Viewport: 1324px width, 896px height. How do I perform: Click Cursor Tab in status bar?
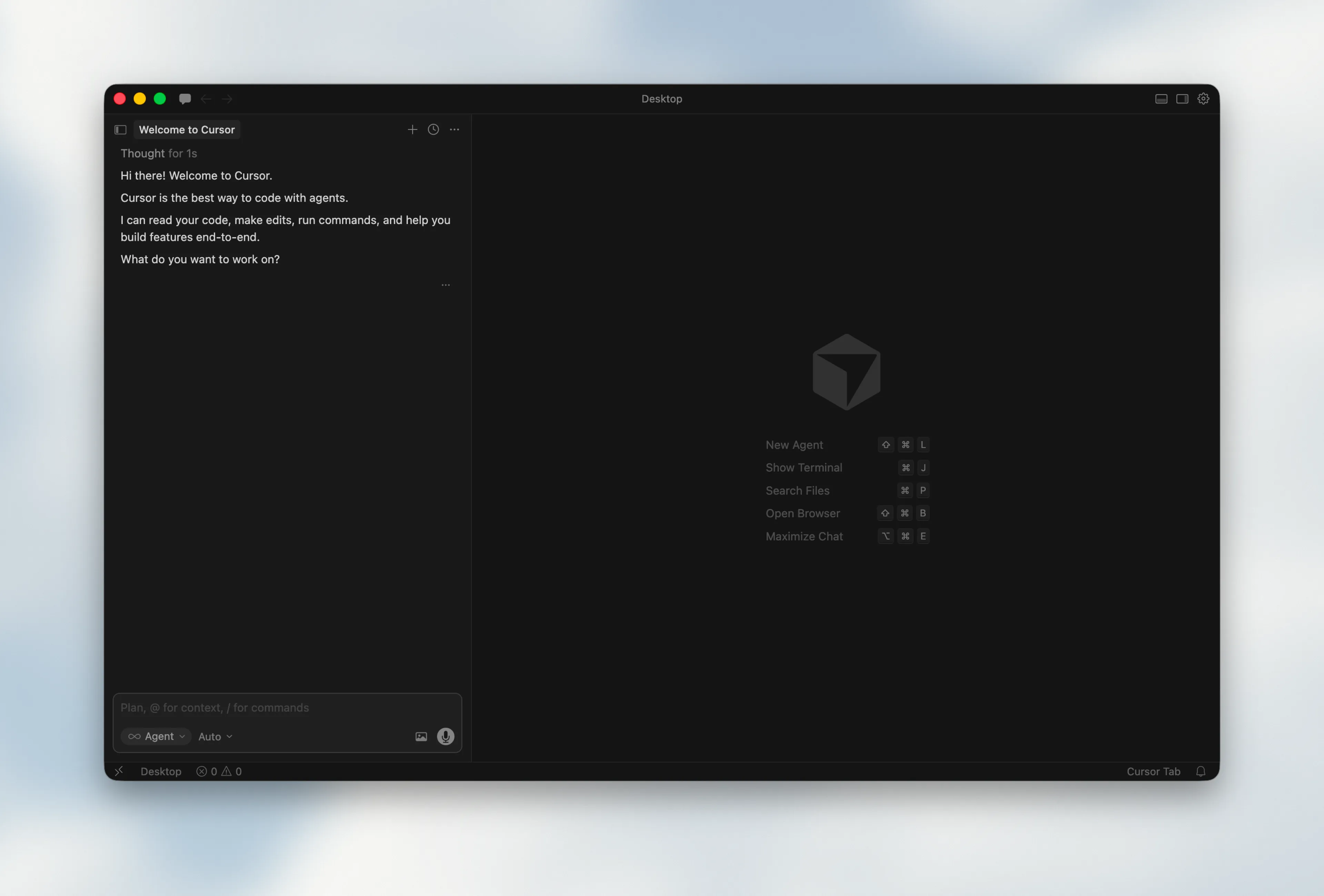1154,771
